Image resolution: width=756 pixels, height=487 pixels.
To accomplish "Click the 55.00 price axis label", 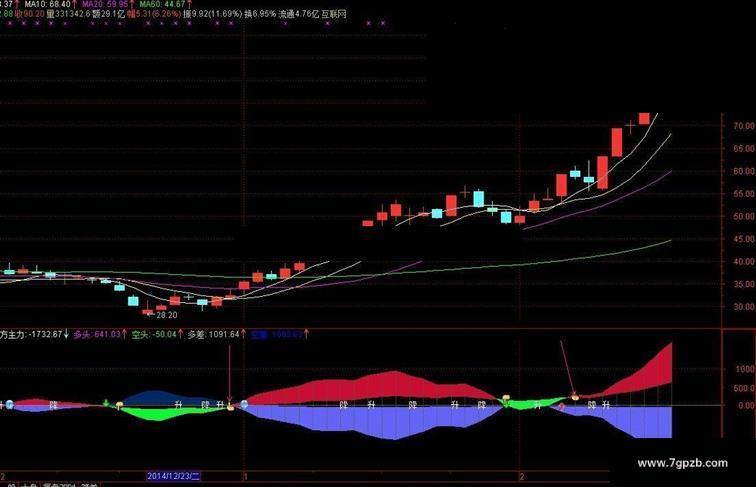I will tap(744, 194).
